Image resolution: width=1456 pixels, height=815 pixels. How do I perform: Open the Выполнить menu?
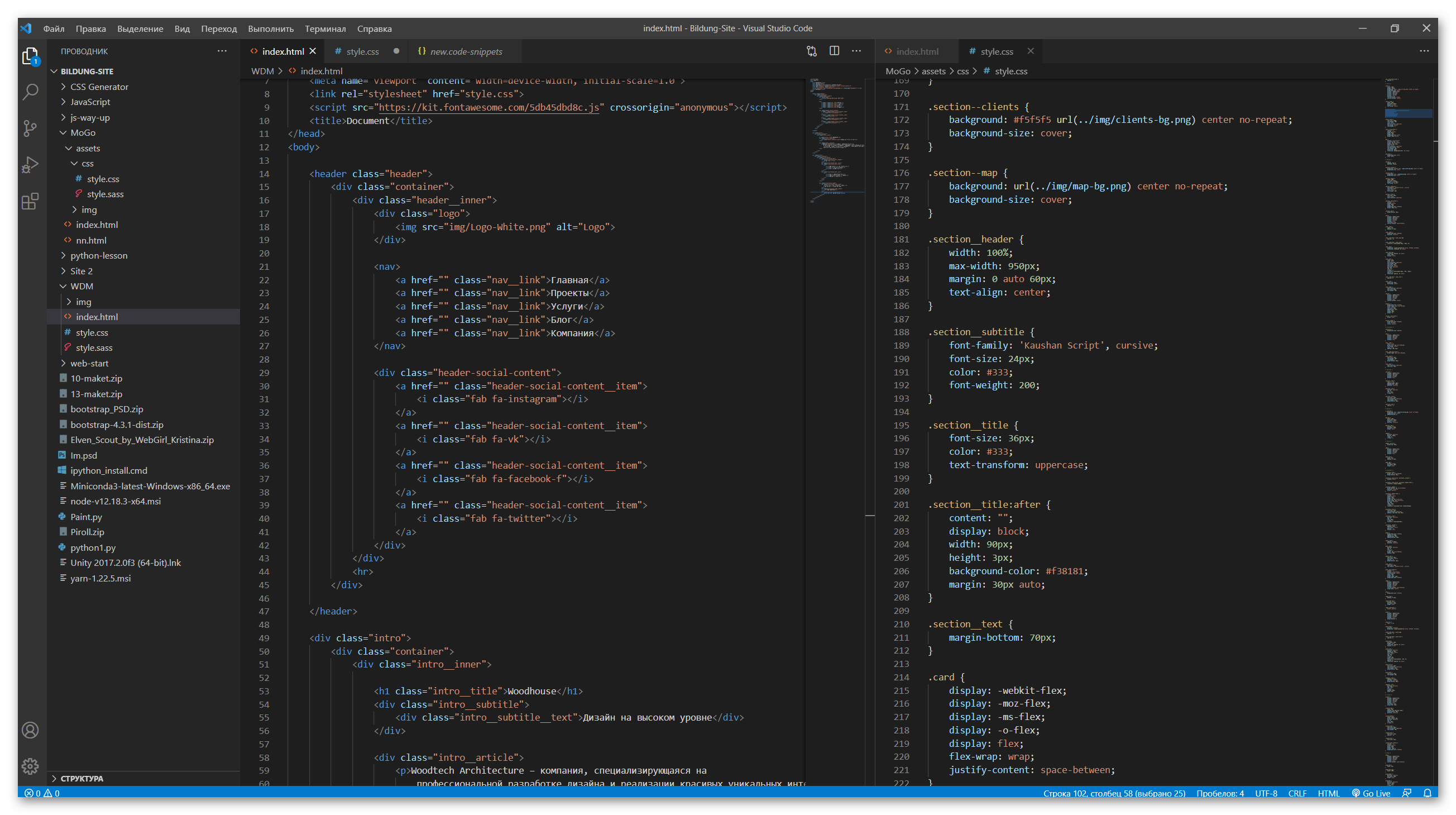(x=271, y=28)
